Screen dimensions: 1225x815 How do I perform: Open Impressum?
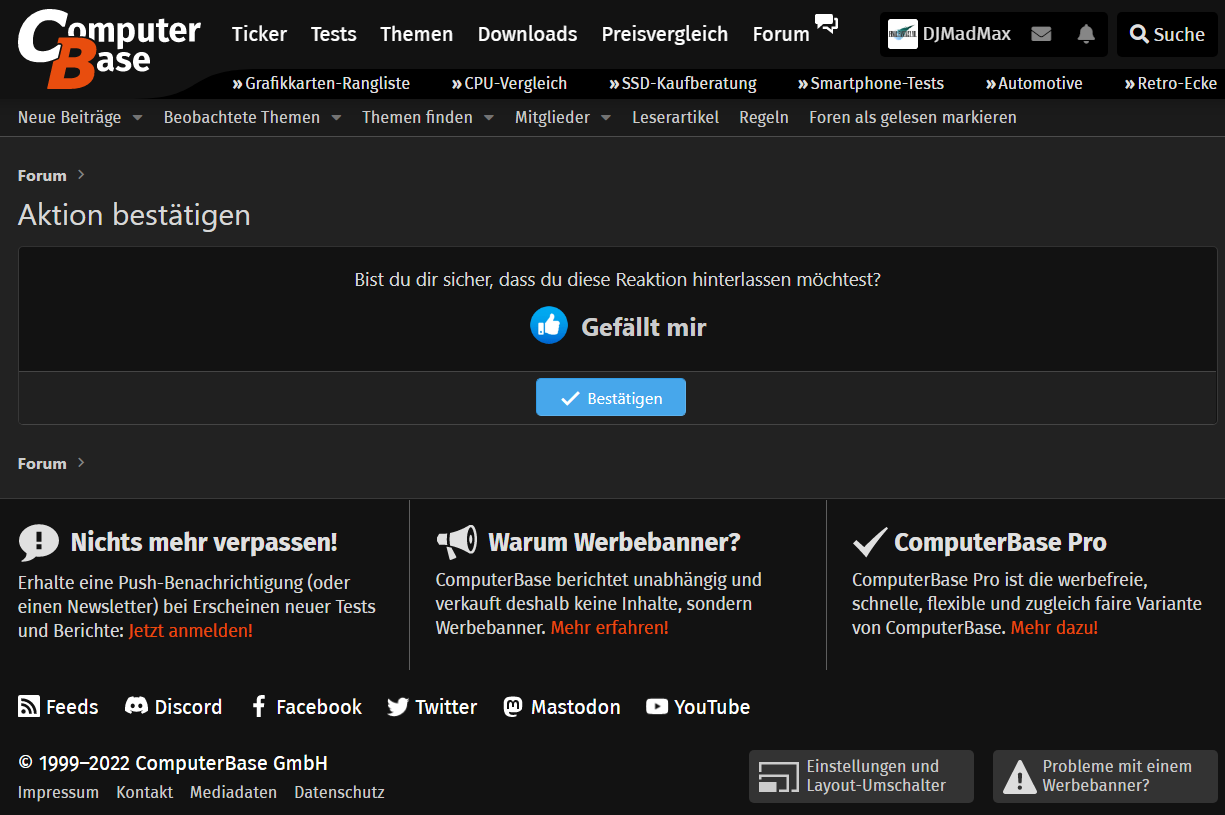click(x=58, y=792)
